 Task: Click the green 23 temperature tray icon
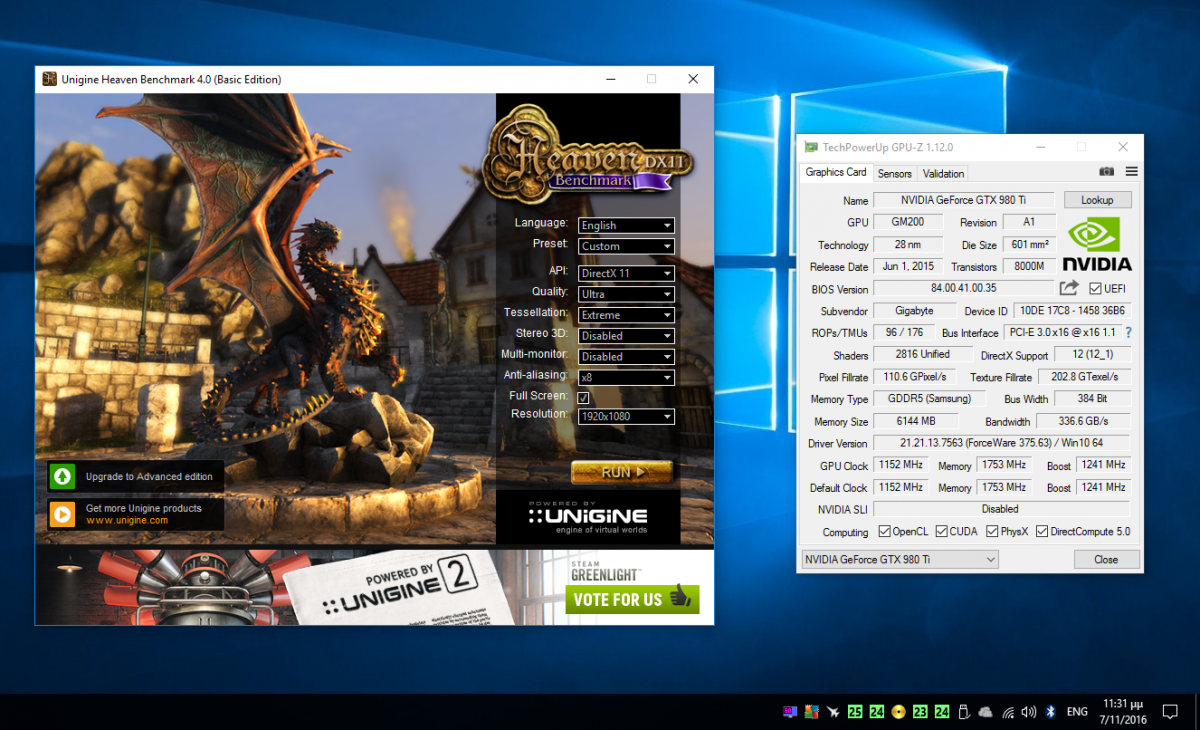920,712
